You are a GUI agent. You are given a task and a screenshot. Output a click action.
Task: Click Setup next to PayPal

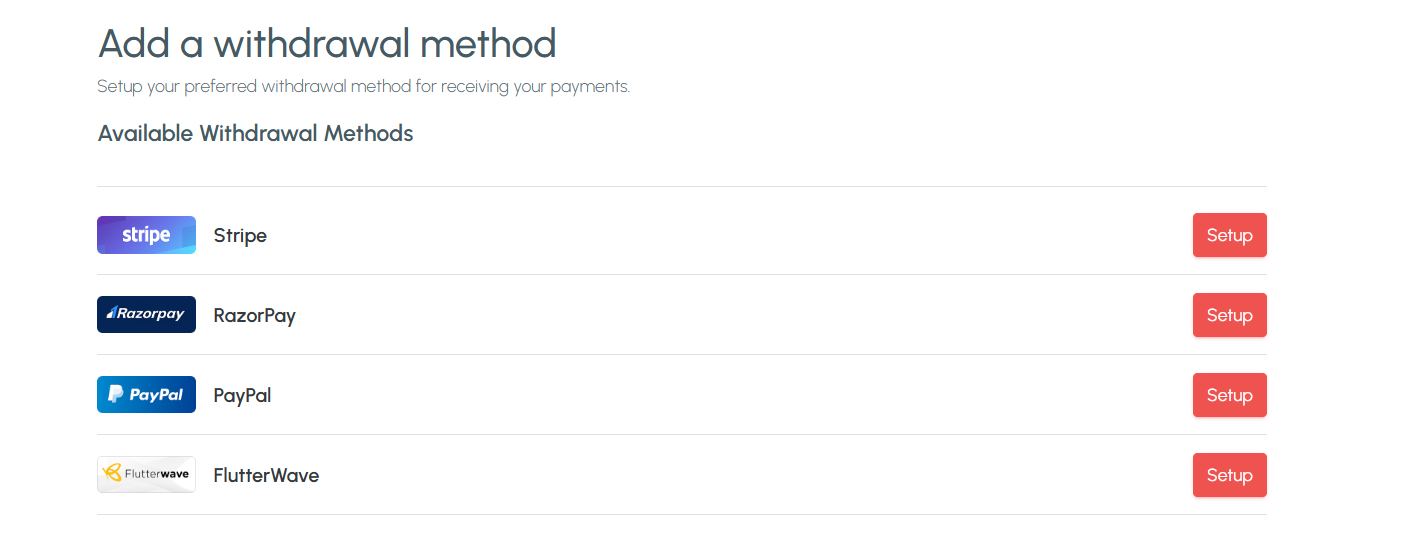pos(1229,395)
